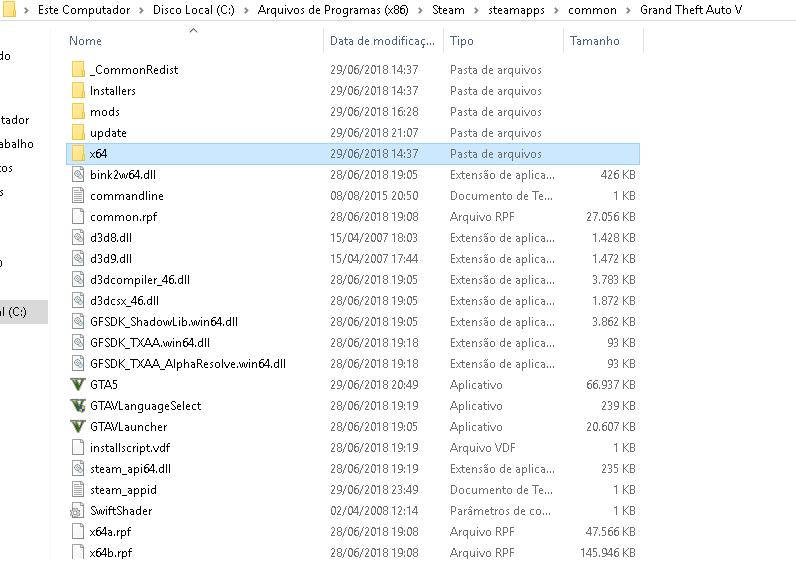Click the Arquivo VDF type cell
This screenshot has height=563, width=796.
(482, 448)
